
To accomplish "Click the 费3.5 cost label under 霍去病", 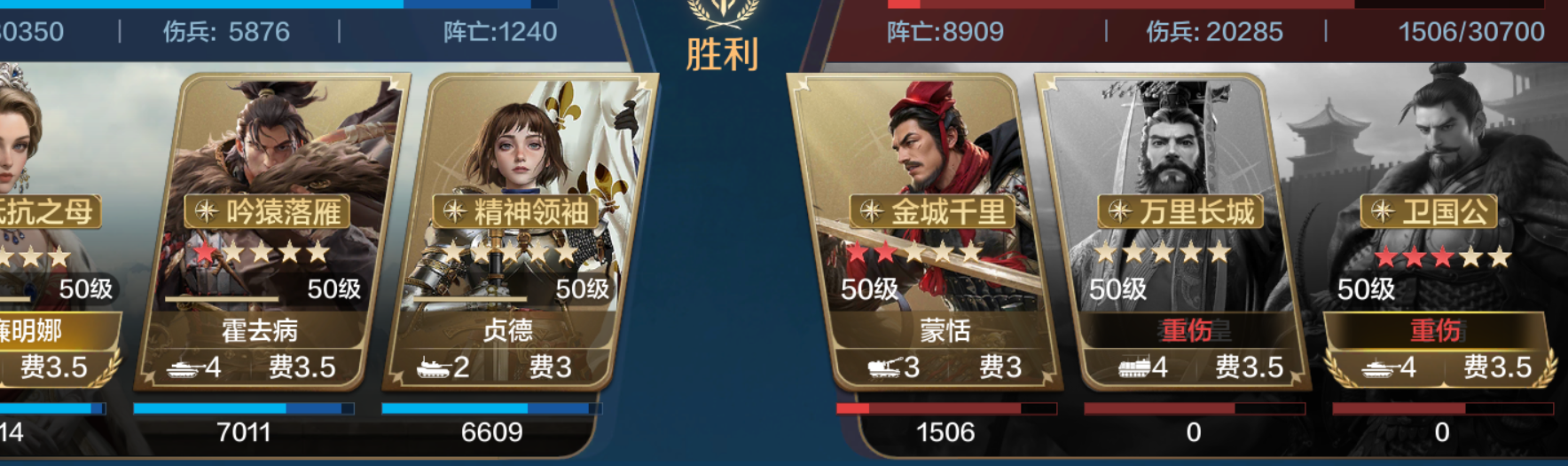I will [x=302, y=367].
